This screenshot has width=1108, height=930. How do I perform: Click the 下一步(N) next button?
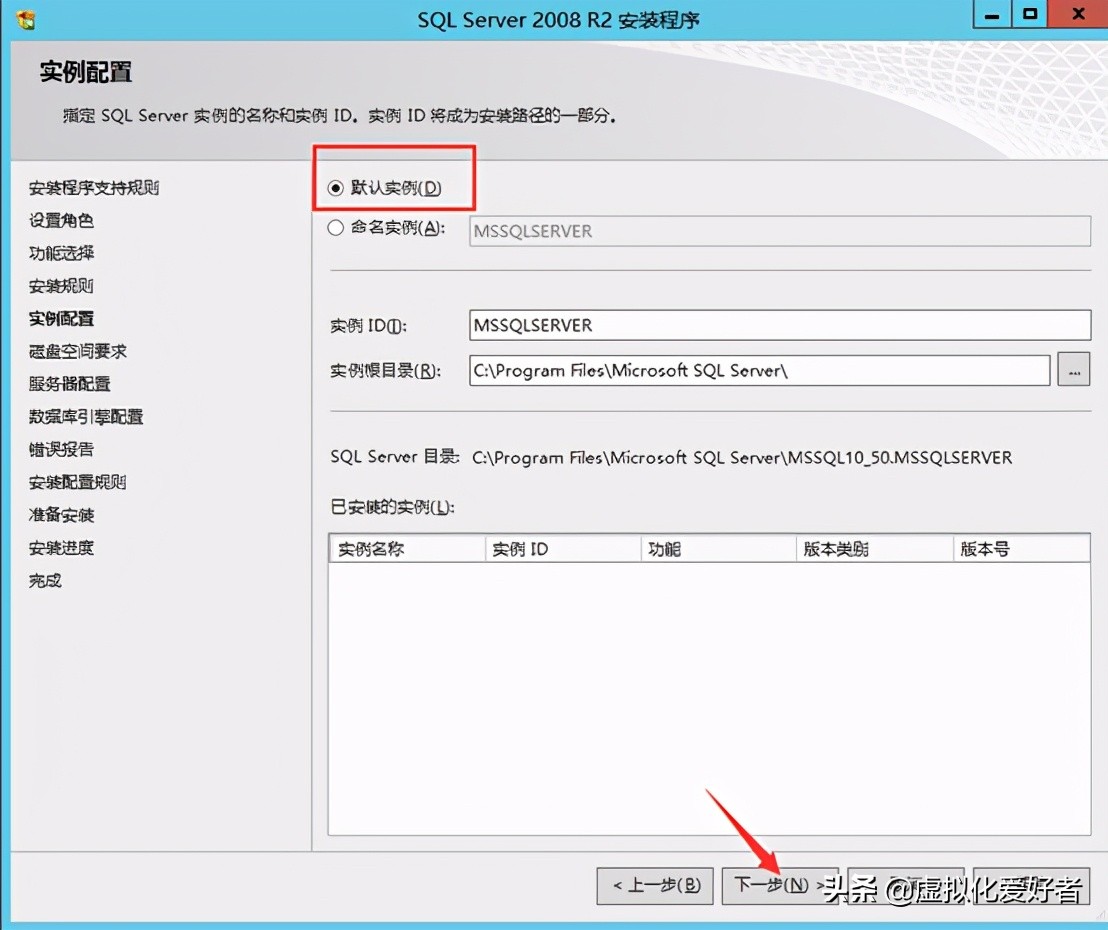779,885
